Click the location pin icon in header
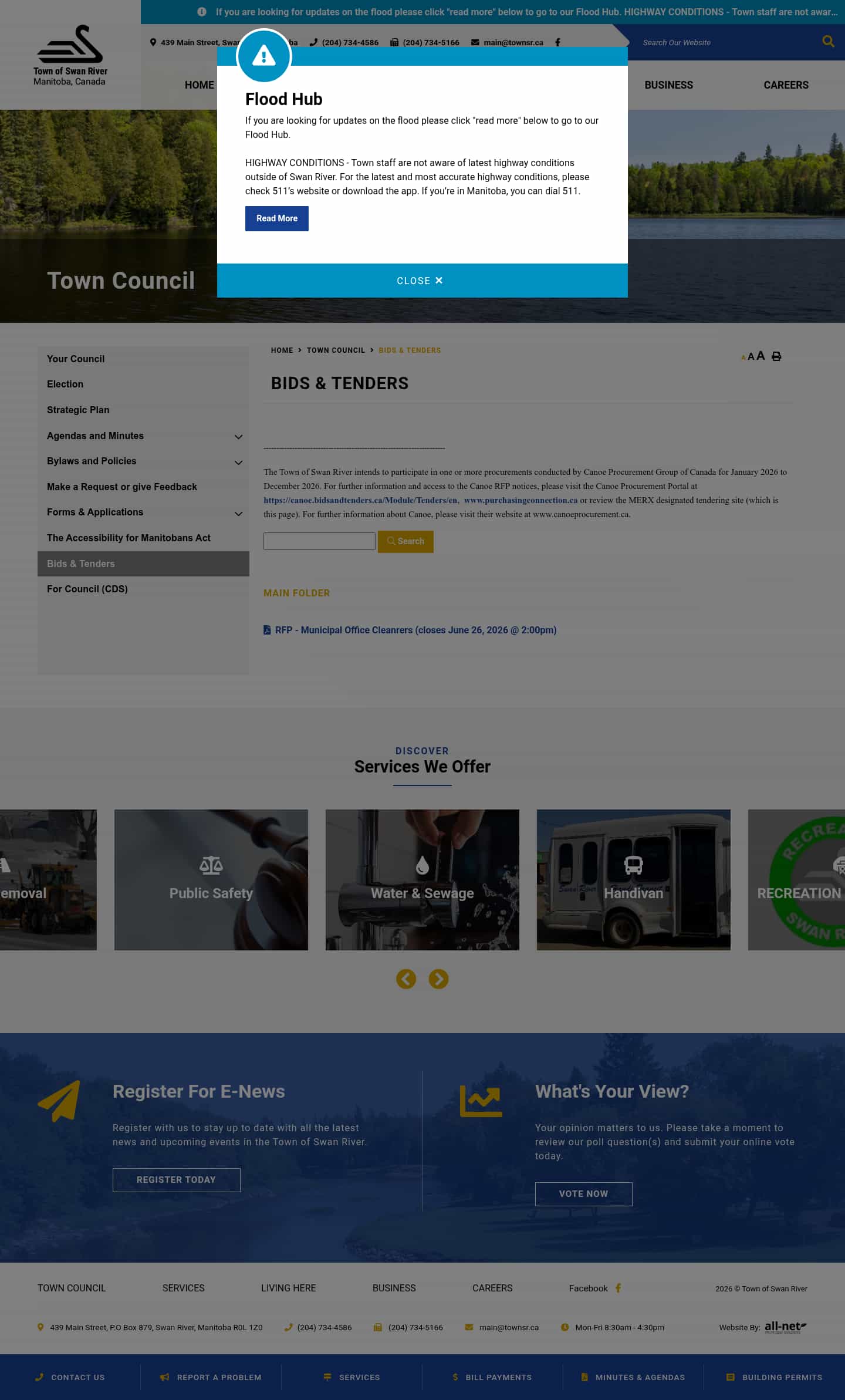This screenshot has height=1400, width=845. pos(153,42)
